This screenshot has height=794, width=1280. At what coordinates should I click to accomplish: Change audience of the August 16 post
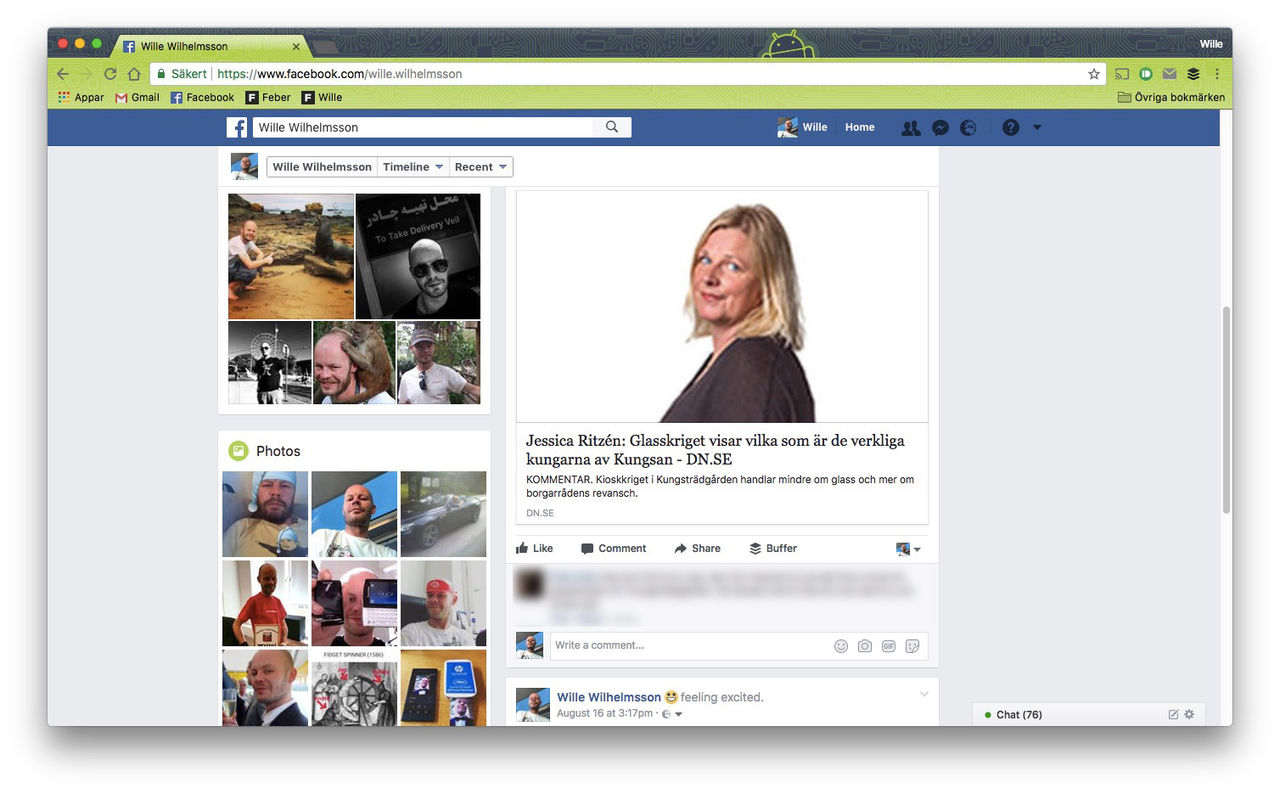click(673, 714)
